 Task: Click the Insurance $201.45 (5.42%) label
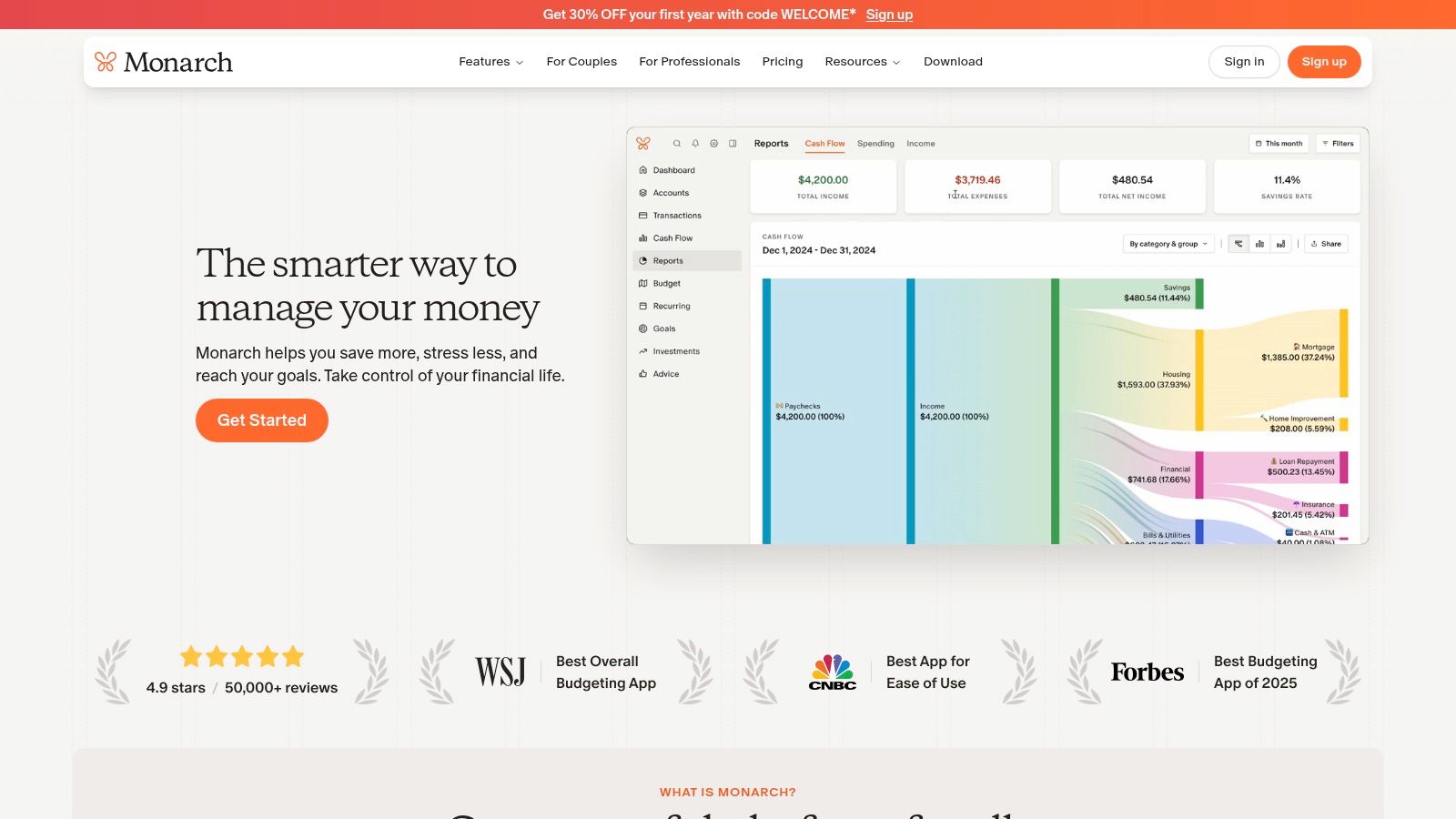(1303, 510)
